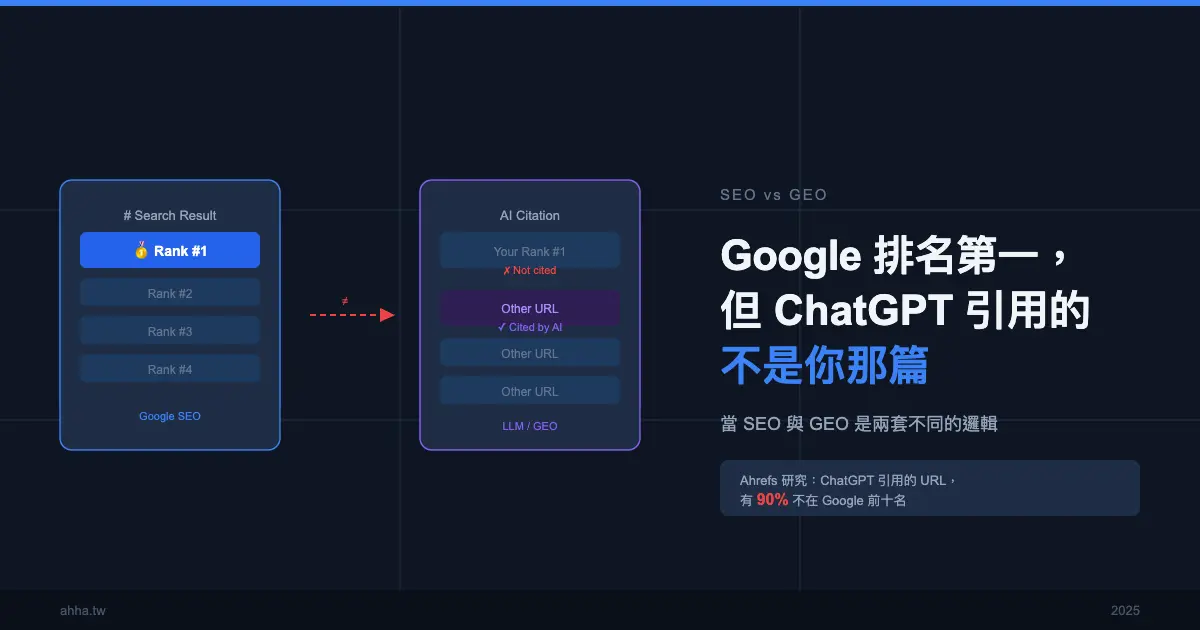
Task: Click the gold medal icon in Rank #1
Action: (141, 250)
